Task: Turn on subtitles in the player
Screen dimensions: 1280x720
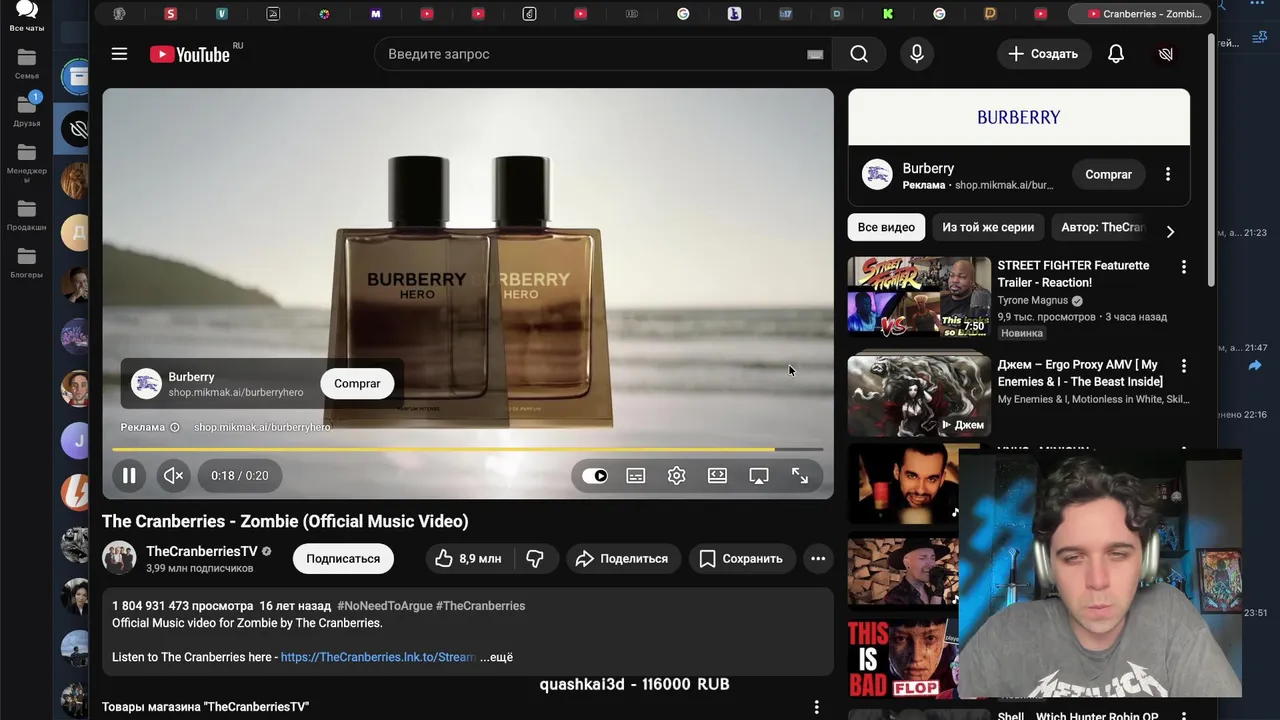Action: click(x=636, y=476)
